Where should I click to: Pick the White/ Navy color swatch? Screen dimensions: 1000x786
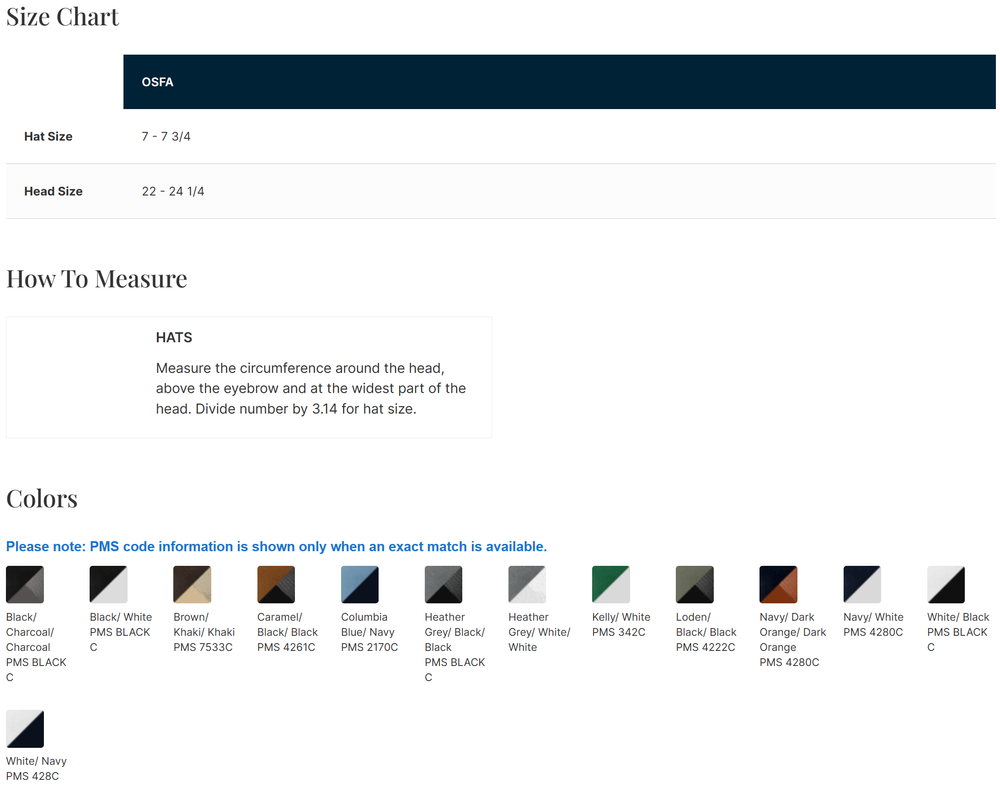[x=25, y=729]
